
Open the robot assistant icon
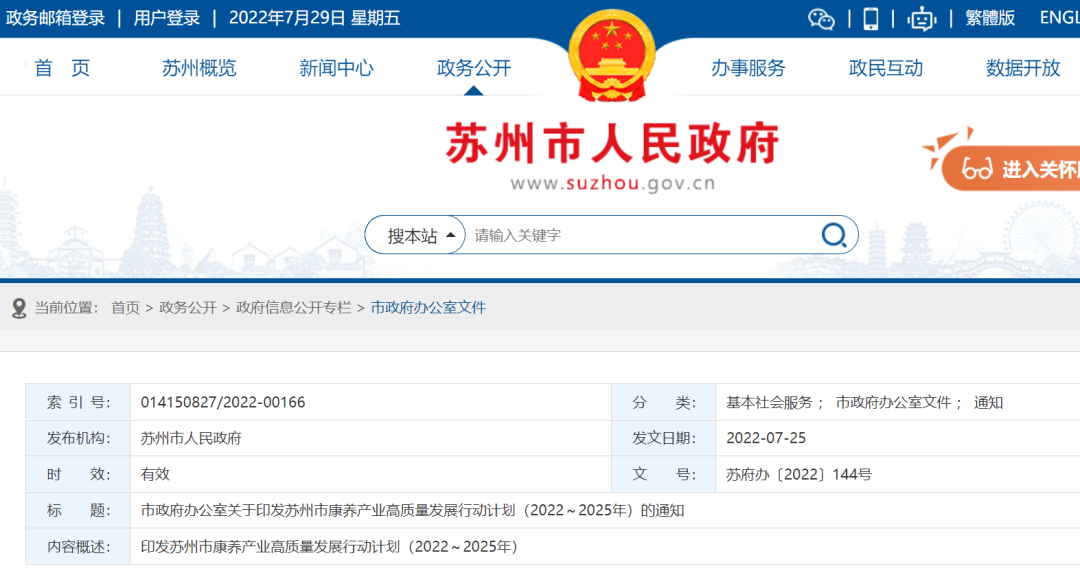pyautogui.click(x=921, y=18)
